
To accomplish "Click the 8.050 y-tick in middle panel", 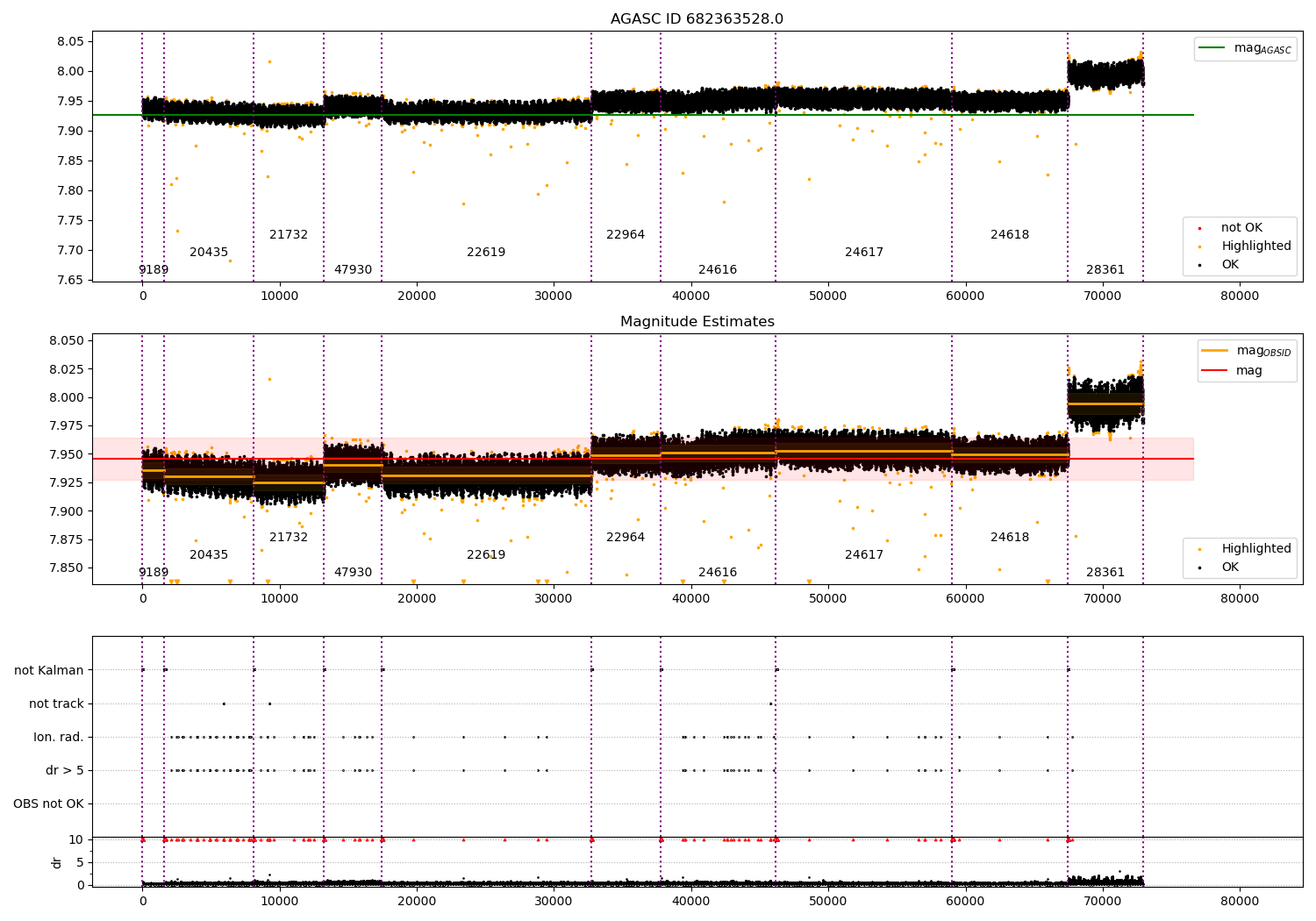I will click(66, 341).
